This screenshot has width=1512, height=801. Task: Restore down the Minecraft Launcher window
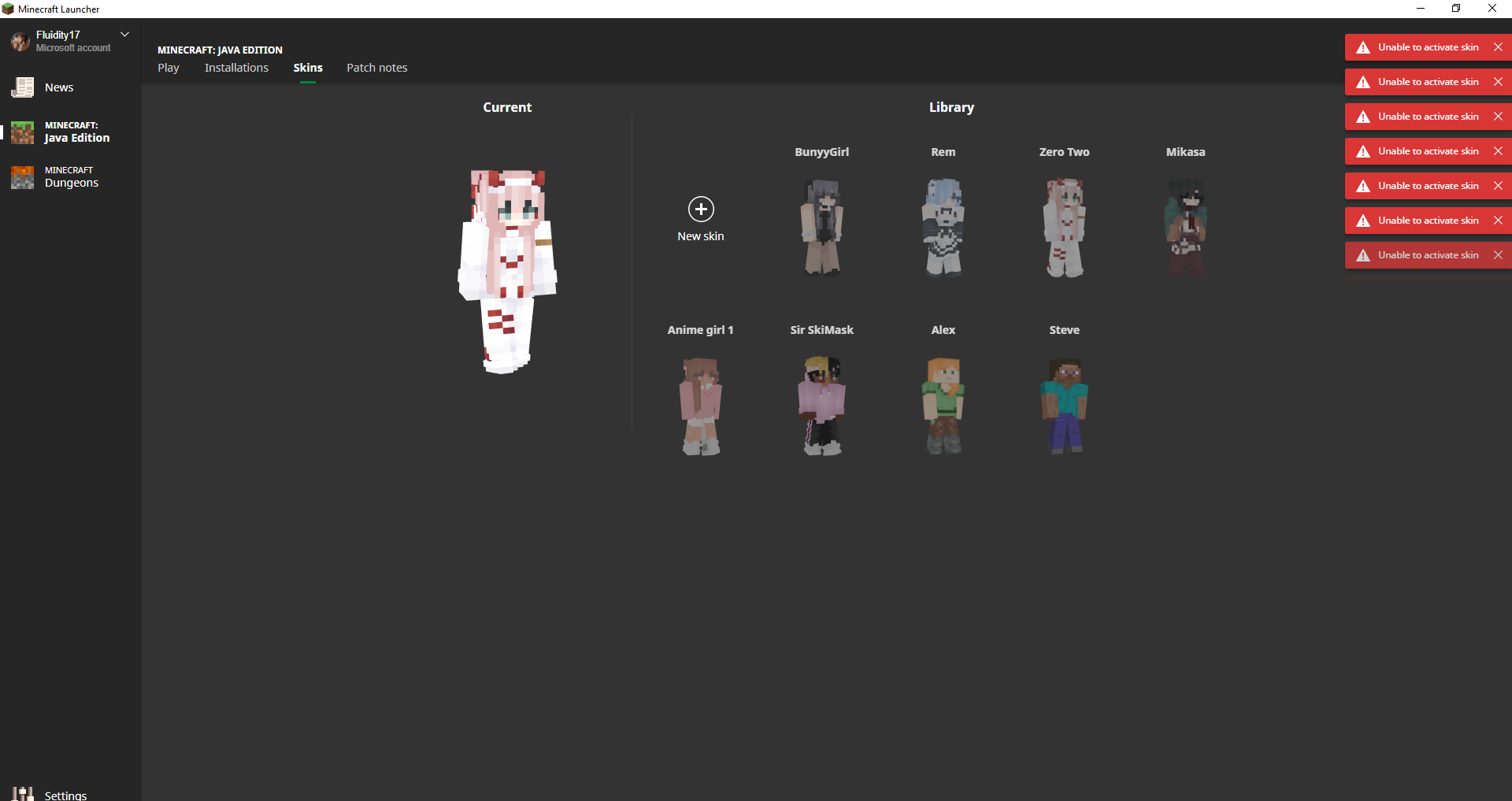tap(1456, 9)
